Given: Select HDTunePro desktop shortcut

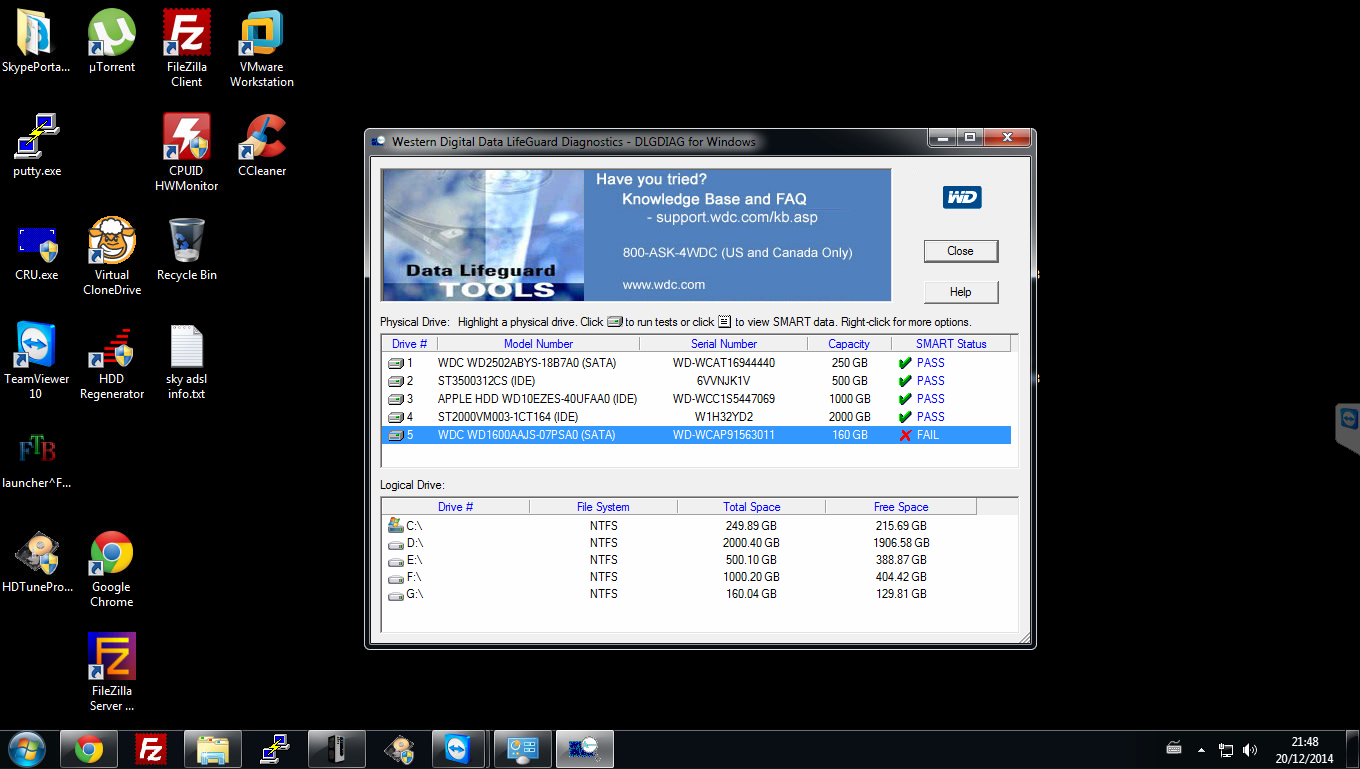Looking at the screenshot, I should coord(37,561).
